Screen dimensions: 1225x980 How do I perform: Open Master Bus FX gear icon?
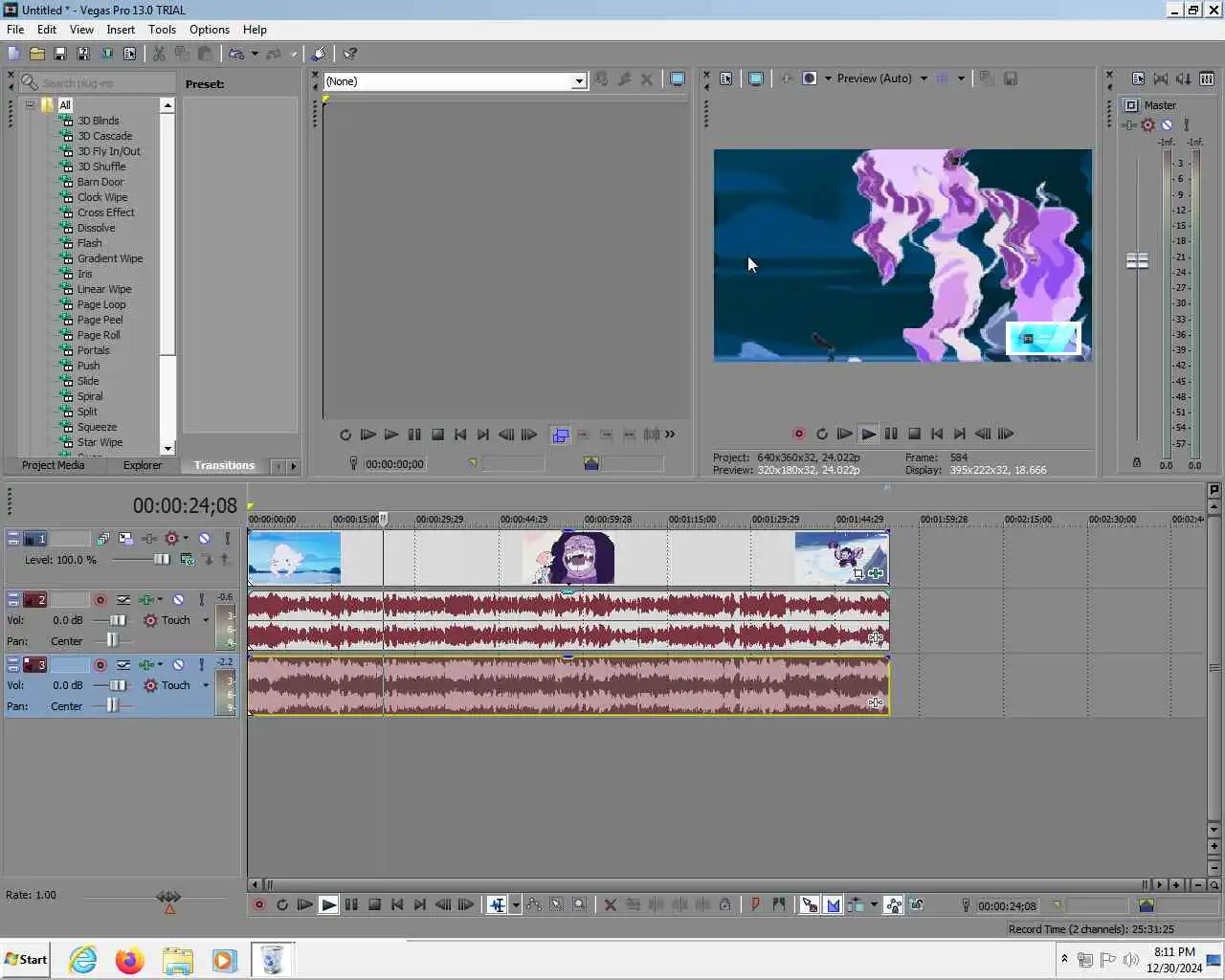click(x=1147, y=125)
